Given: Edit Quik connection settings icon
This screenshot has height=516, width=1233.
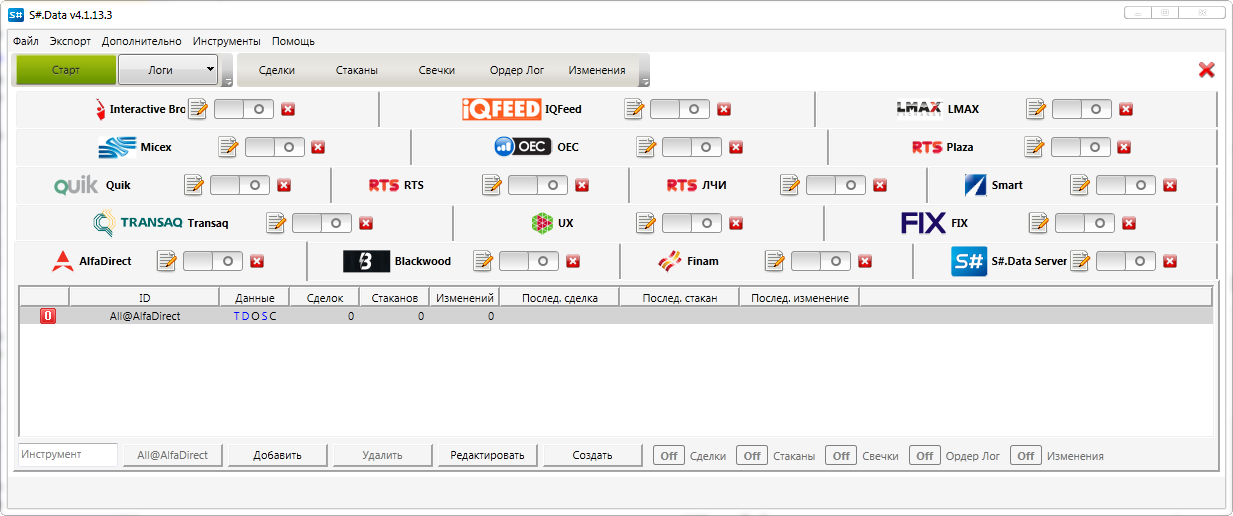Looking at the screenshot, I should click(x=194, y=185).
